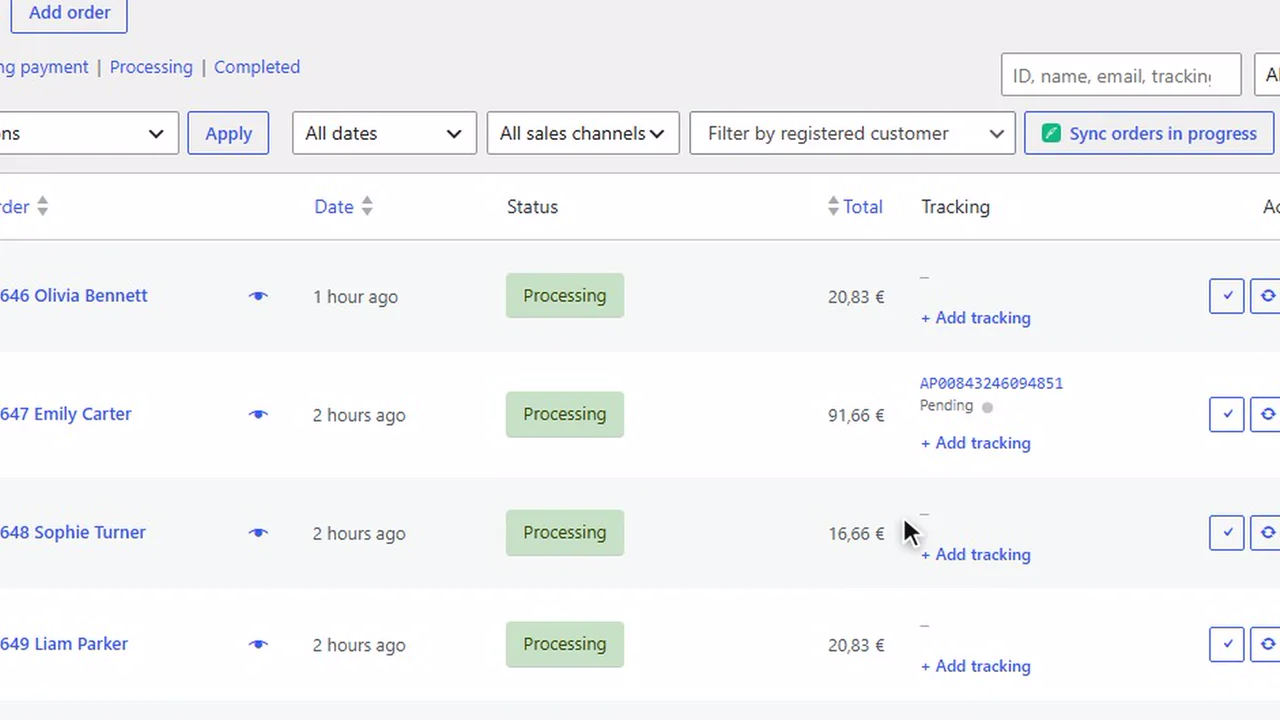The width and height of the screenshot is (1280, 720).
Task: Sort orders by the Order column arrows
Action: pos(42,207)
